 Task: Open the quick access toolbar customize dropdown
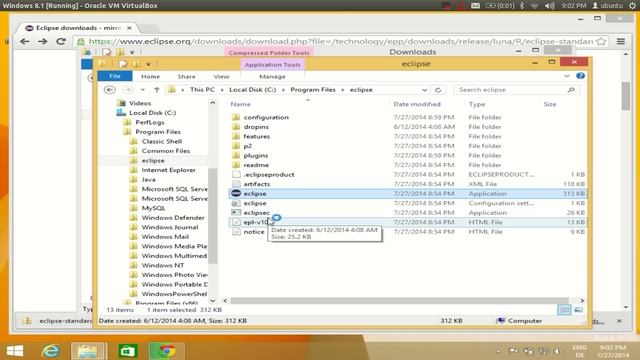tap(149, 64)
